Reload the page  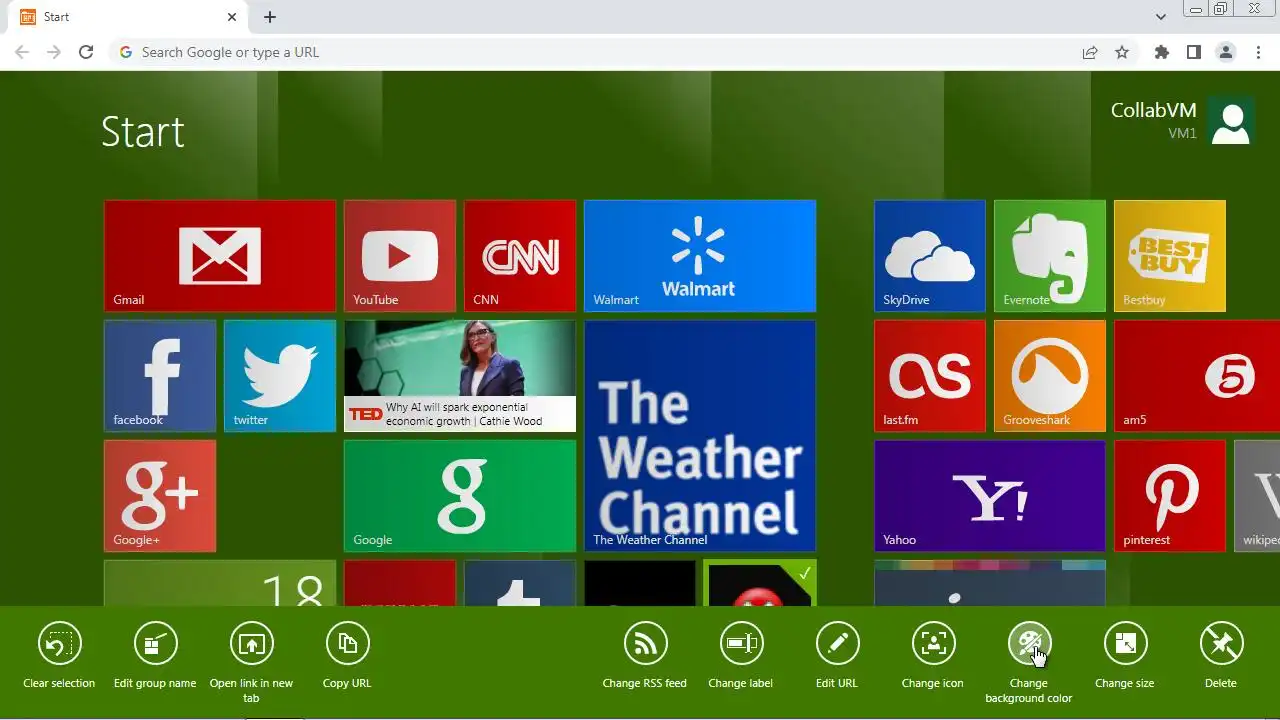point(86,52)
